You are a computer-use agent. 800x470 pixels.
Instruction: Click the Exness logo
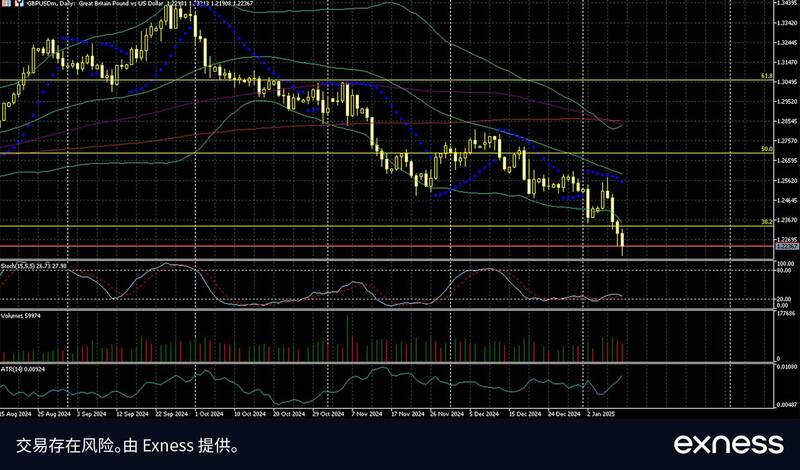click(x=727, y=443)
